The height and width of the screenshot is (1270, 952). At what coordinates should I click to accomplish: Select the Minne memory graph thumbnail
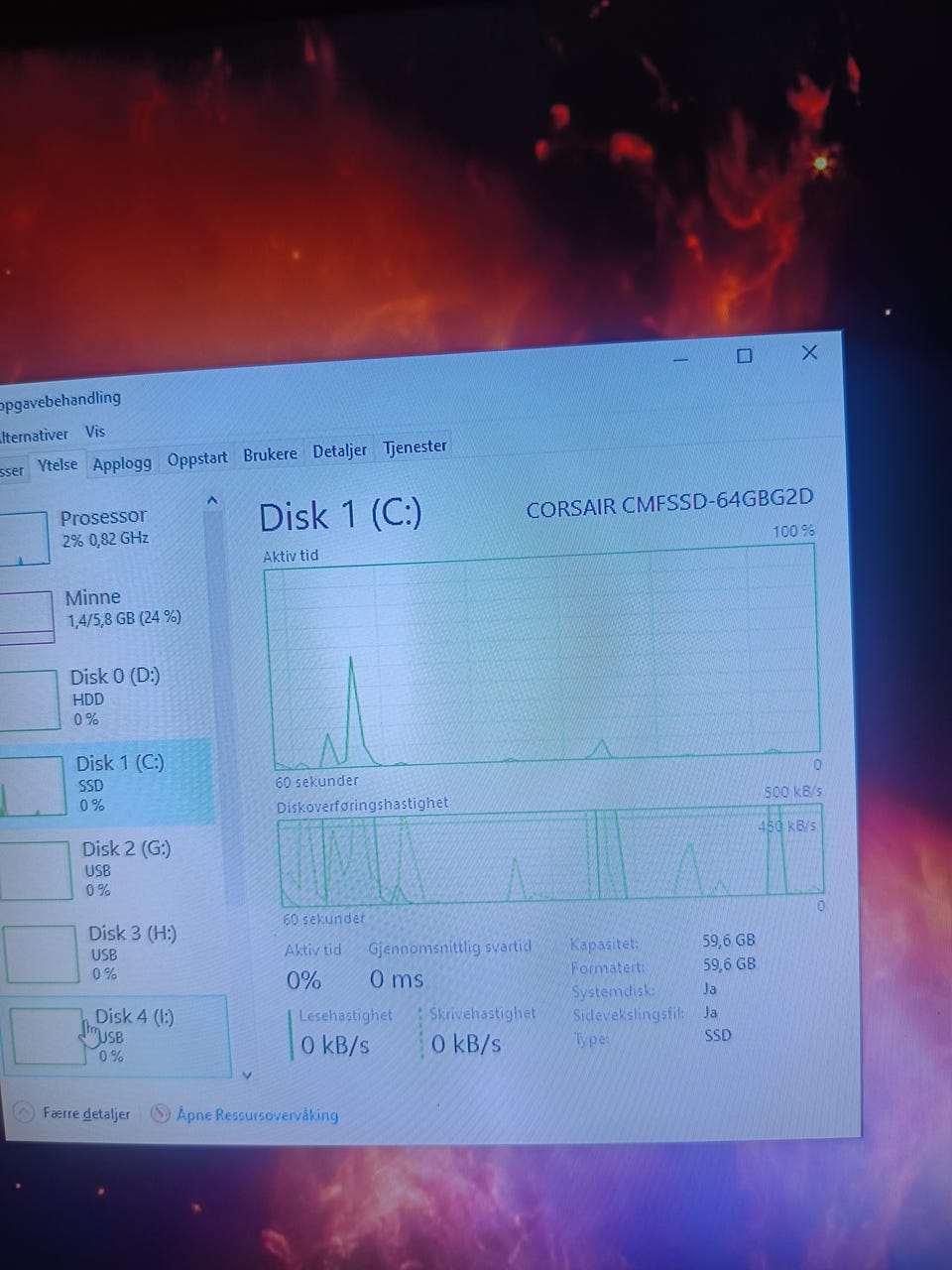[x=26, y=616]
